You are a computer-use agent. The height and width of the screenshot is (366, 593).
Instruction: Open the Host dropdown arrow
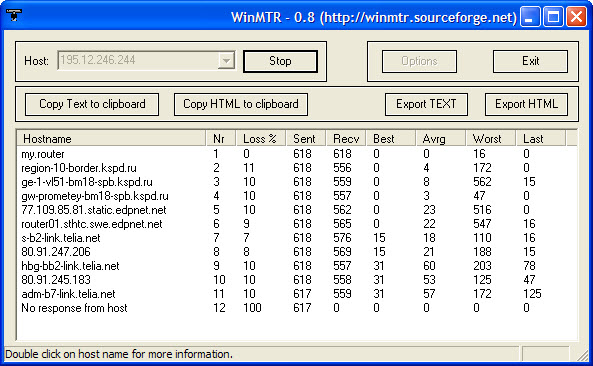click(226, 60)
